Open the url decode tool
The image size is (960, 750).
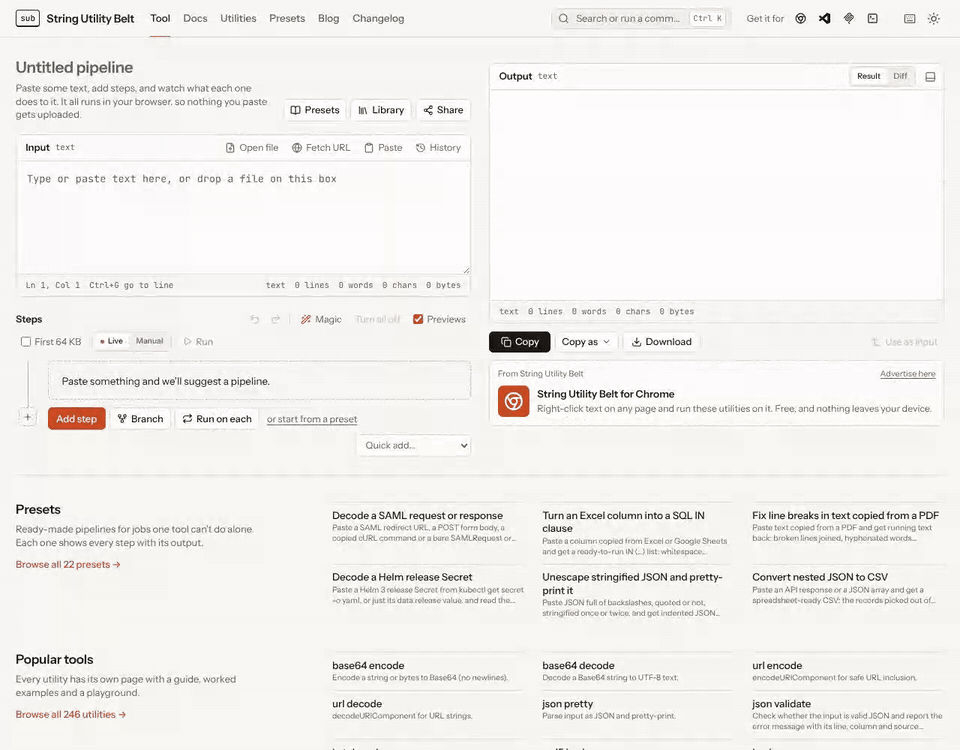pyautogui.click(x=356, y=704)
